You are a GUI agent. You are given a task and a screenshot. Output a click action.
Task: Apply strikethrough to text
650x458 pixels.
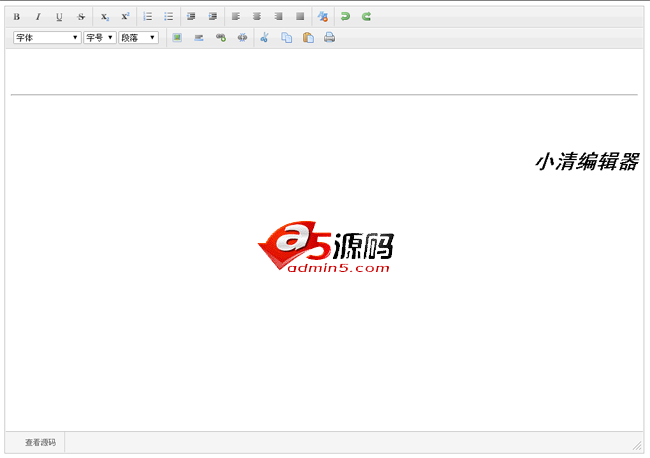(x=81, y=17)
